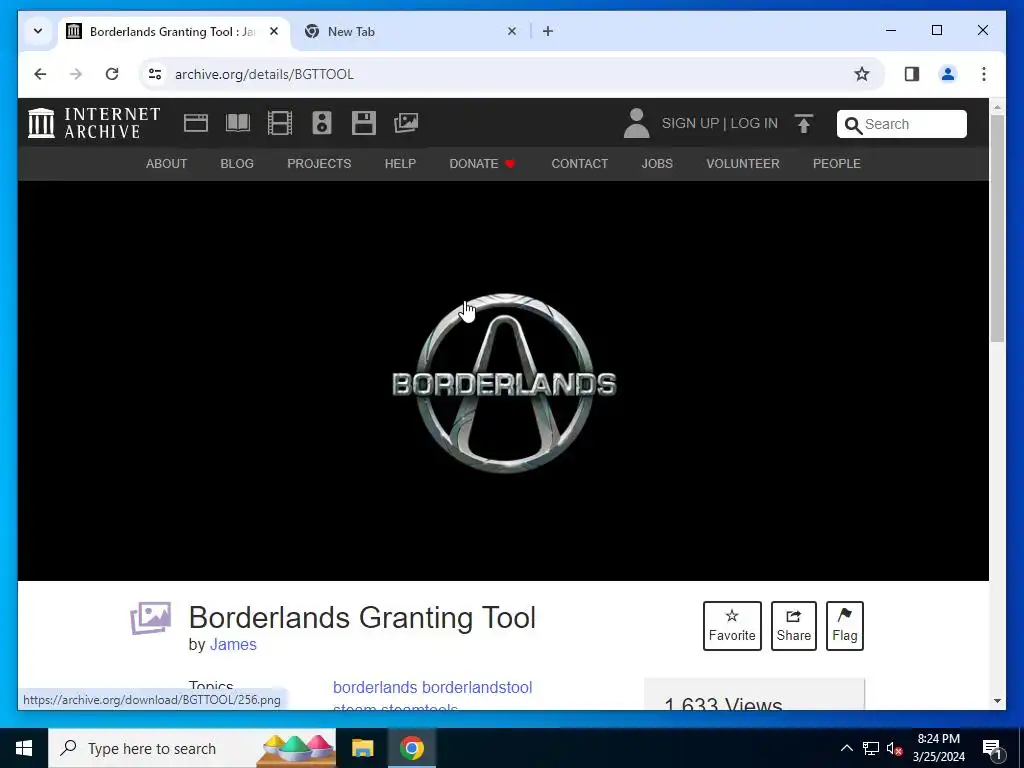Open the Web (Wayback) media icon
The width and height of the screenshot is (1024, 768).
coord(196,123)
